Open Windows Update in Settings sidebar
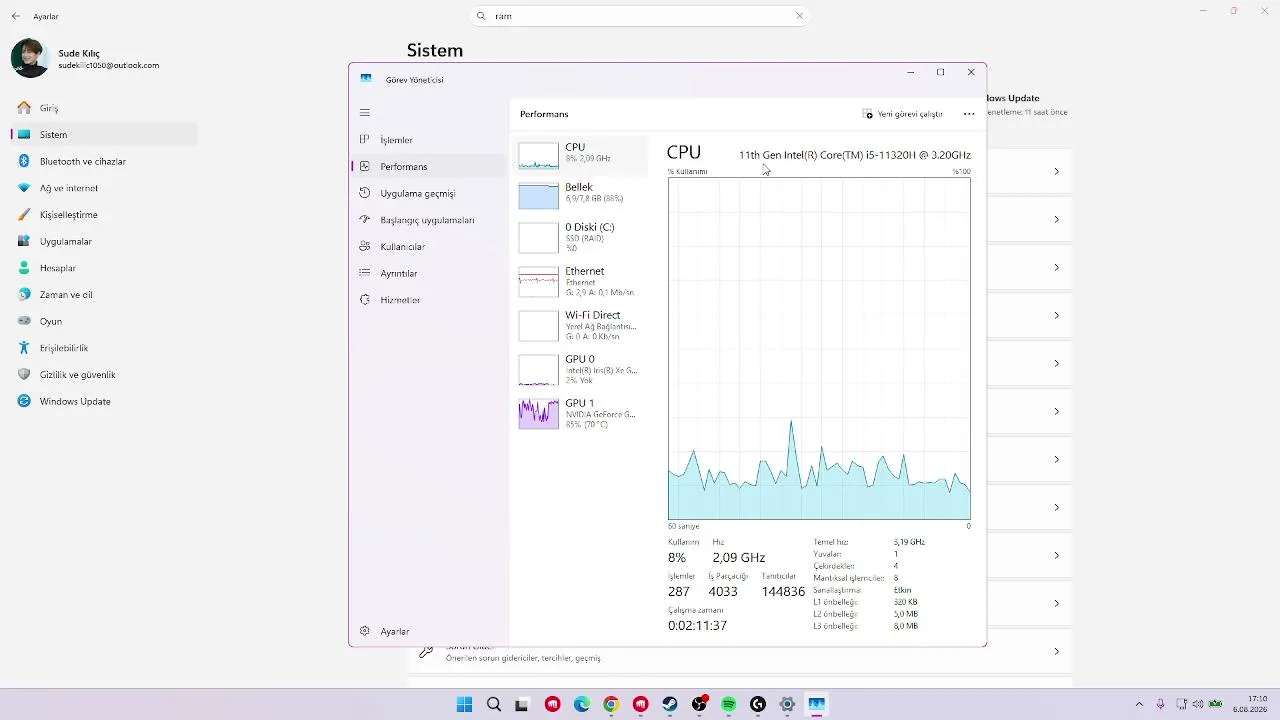The image size is (1280, 720). (x=104, y=401)
